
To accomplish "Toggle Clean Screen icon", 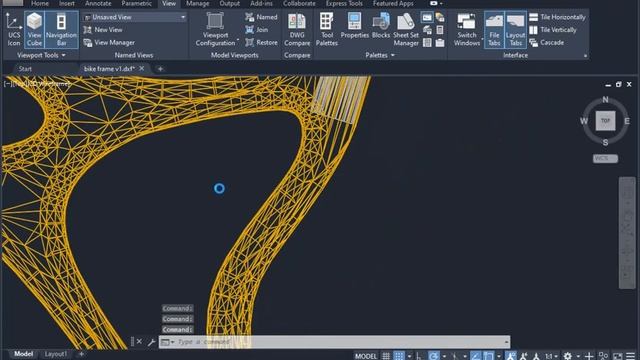I will pos(618,356).
